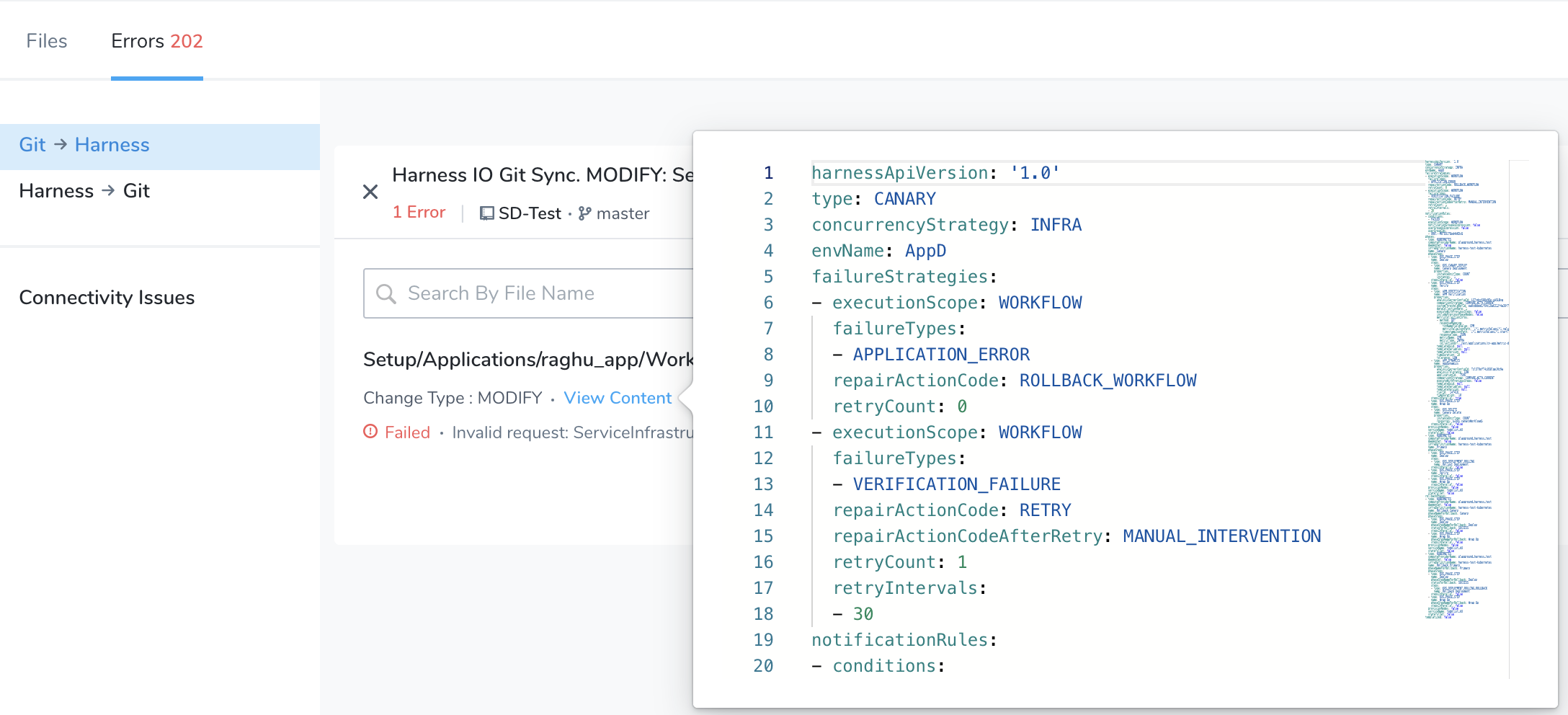
Task: Click the 'type: CANARY' code line
Action: click(x=873, y=199)
